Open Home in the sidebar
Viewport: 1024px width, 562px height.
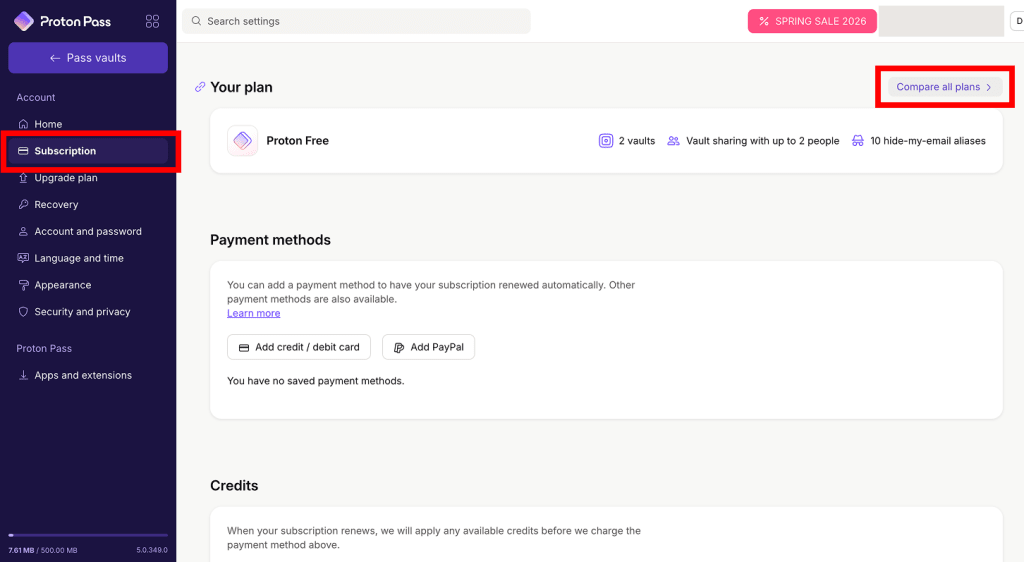tap(48, 124)
